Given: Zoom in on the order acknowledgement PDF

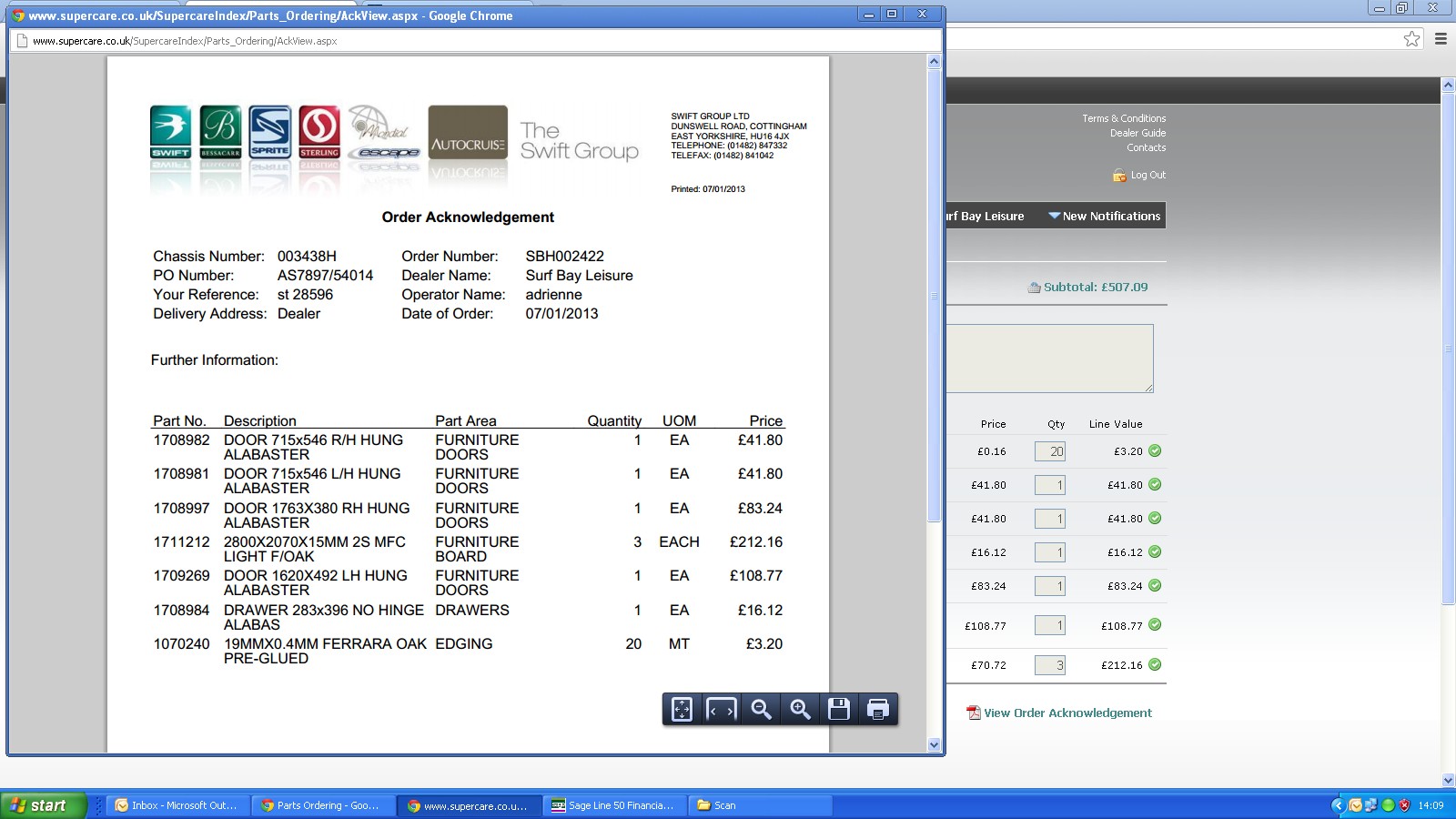Looking at the screenshot, I should pyautogui.click(x=800, y=709).
